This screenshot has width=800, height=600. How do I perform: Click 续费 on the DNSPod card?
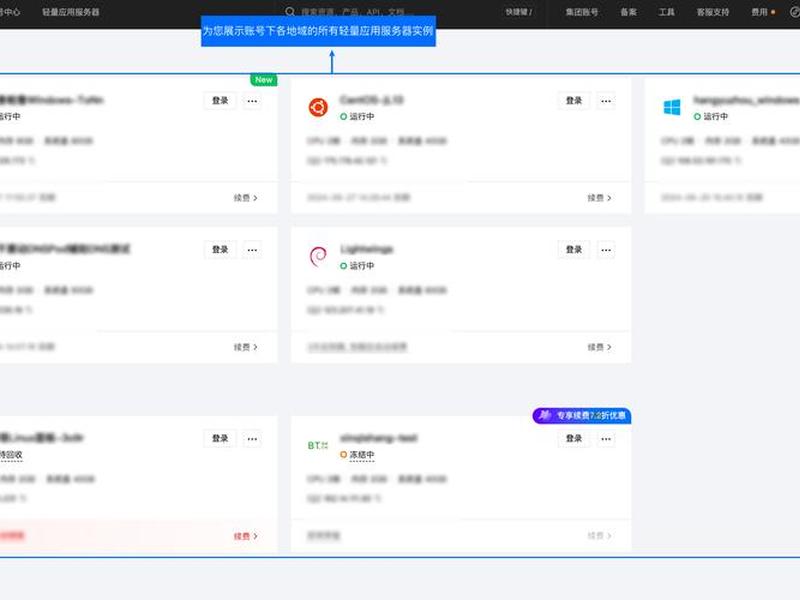pyautogui.click(x=245, y=347)
